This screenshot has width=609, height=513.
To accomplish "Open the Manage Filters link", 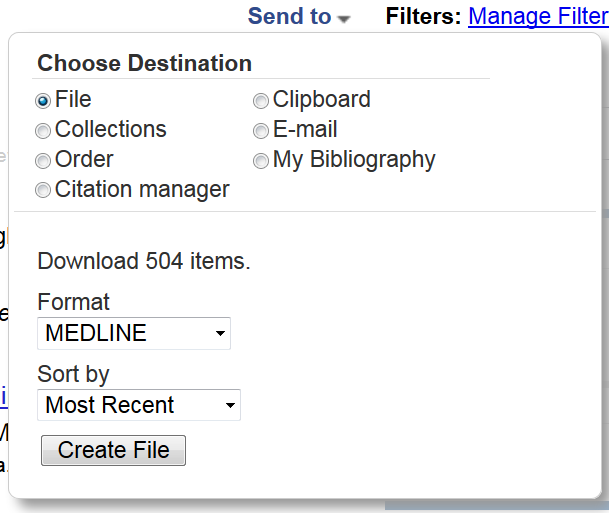I will (x=538, y=16).
